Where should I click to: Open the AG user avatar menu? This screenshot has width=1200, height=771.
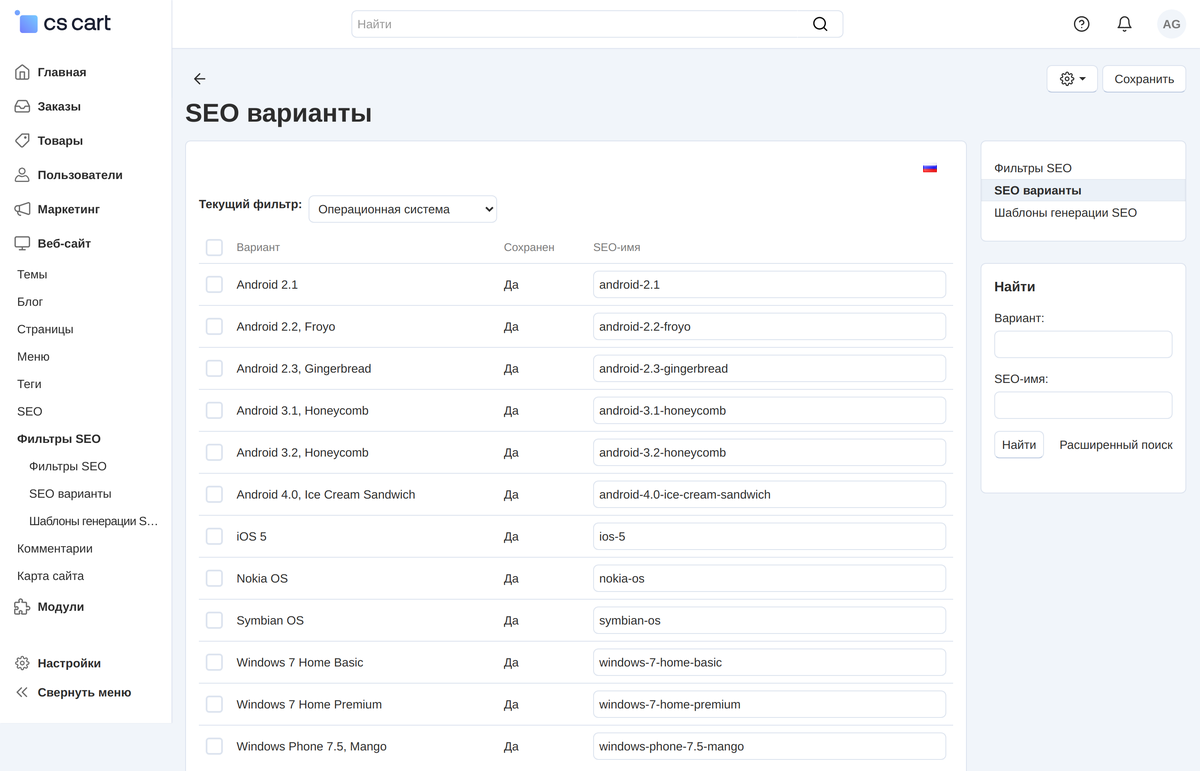pyautogui.click(x=1171, y=24)
